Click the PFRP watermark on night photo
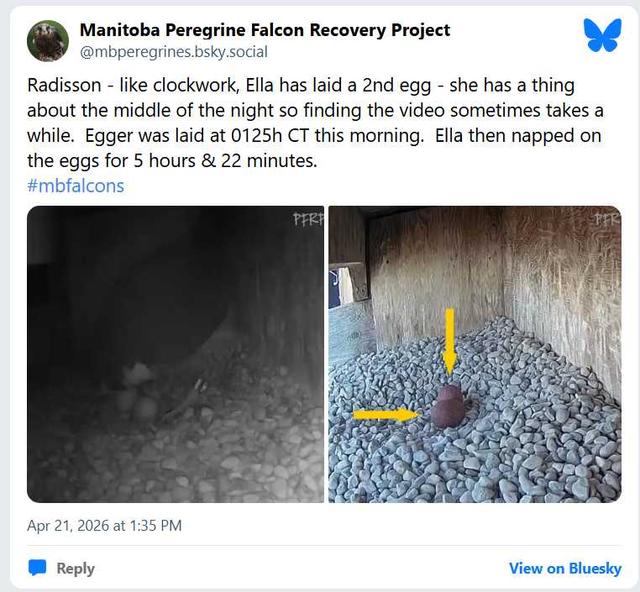 click(x=308, y=219)
